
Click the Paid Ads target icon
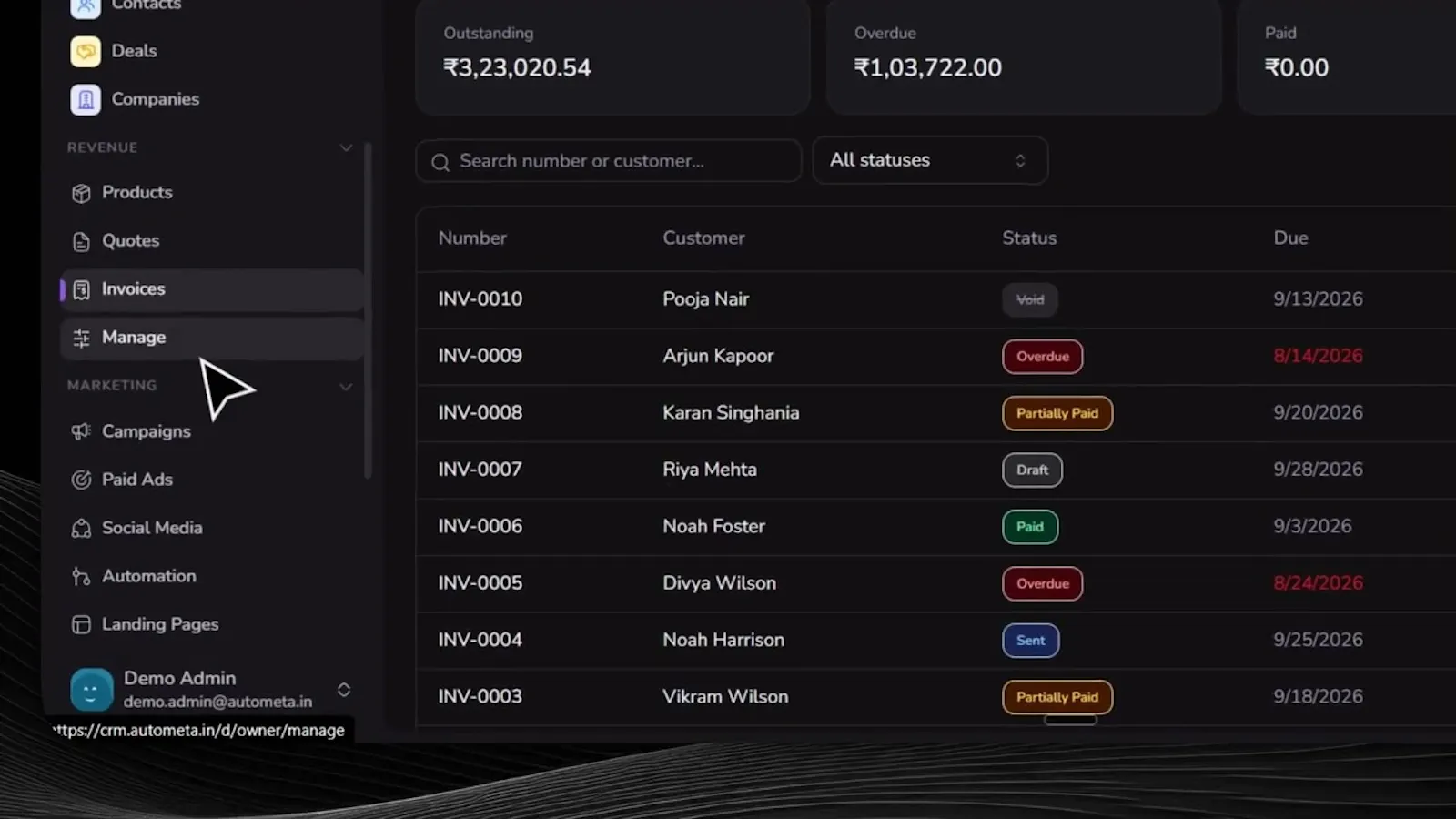click(81, 480)
